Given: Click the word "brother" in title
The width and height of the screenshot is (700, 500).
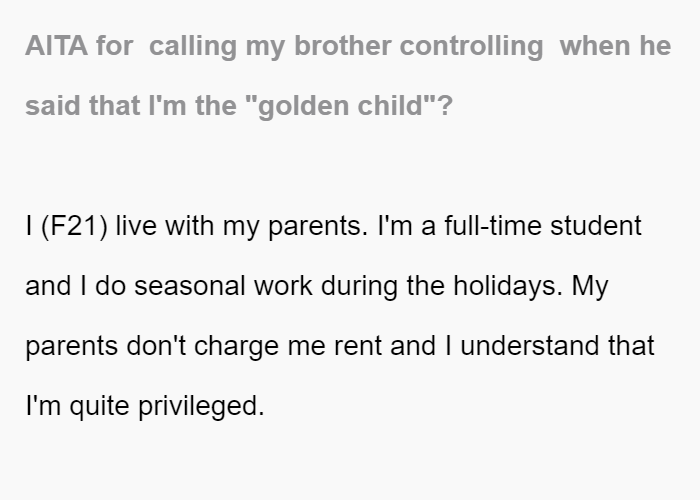Looking at the screenshot, I should click(x=343, y=46).
